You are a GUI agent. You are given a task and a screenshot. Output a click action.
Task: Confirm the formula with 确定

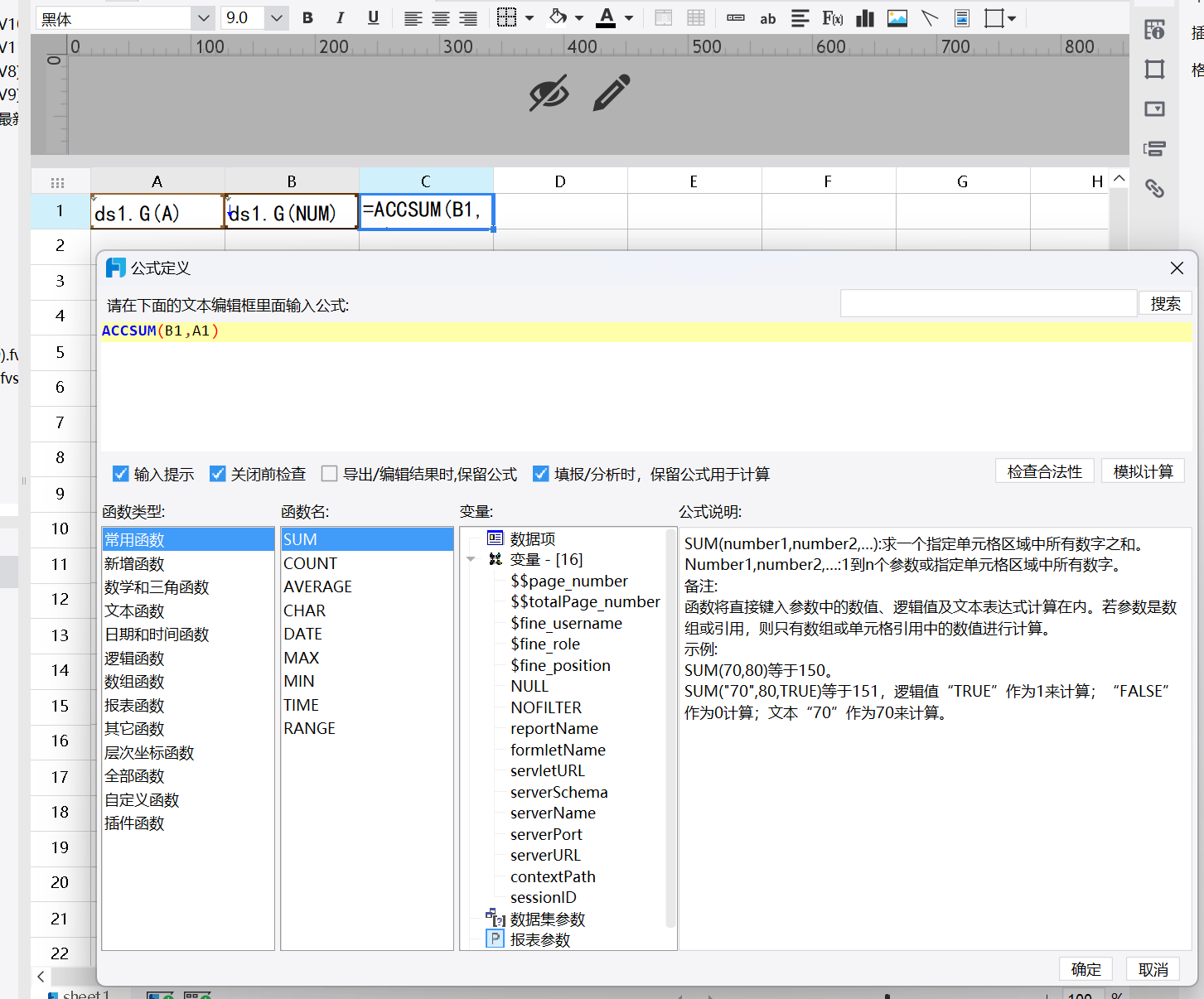tap(1086, 969)
